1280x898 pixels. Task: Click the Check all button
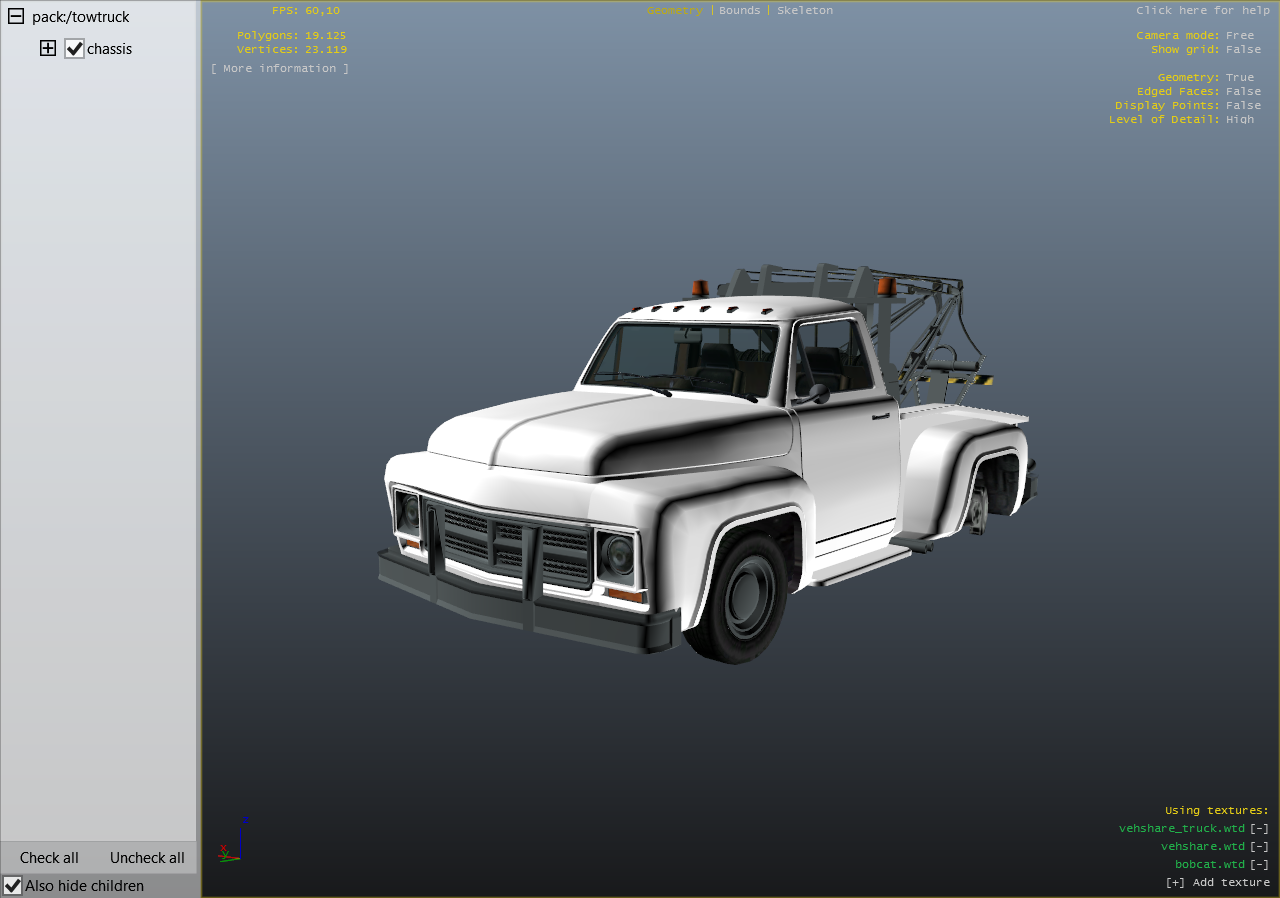tap(49, 857)
